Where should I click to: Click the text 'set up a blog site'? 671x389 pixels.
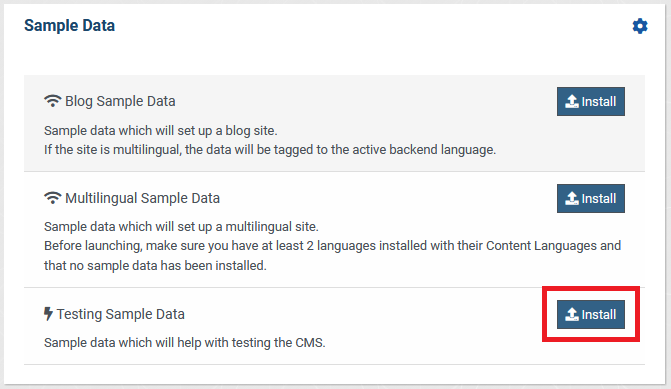point(227,131)
